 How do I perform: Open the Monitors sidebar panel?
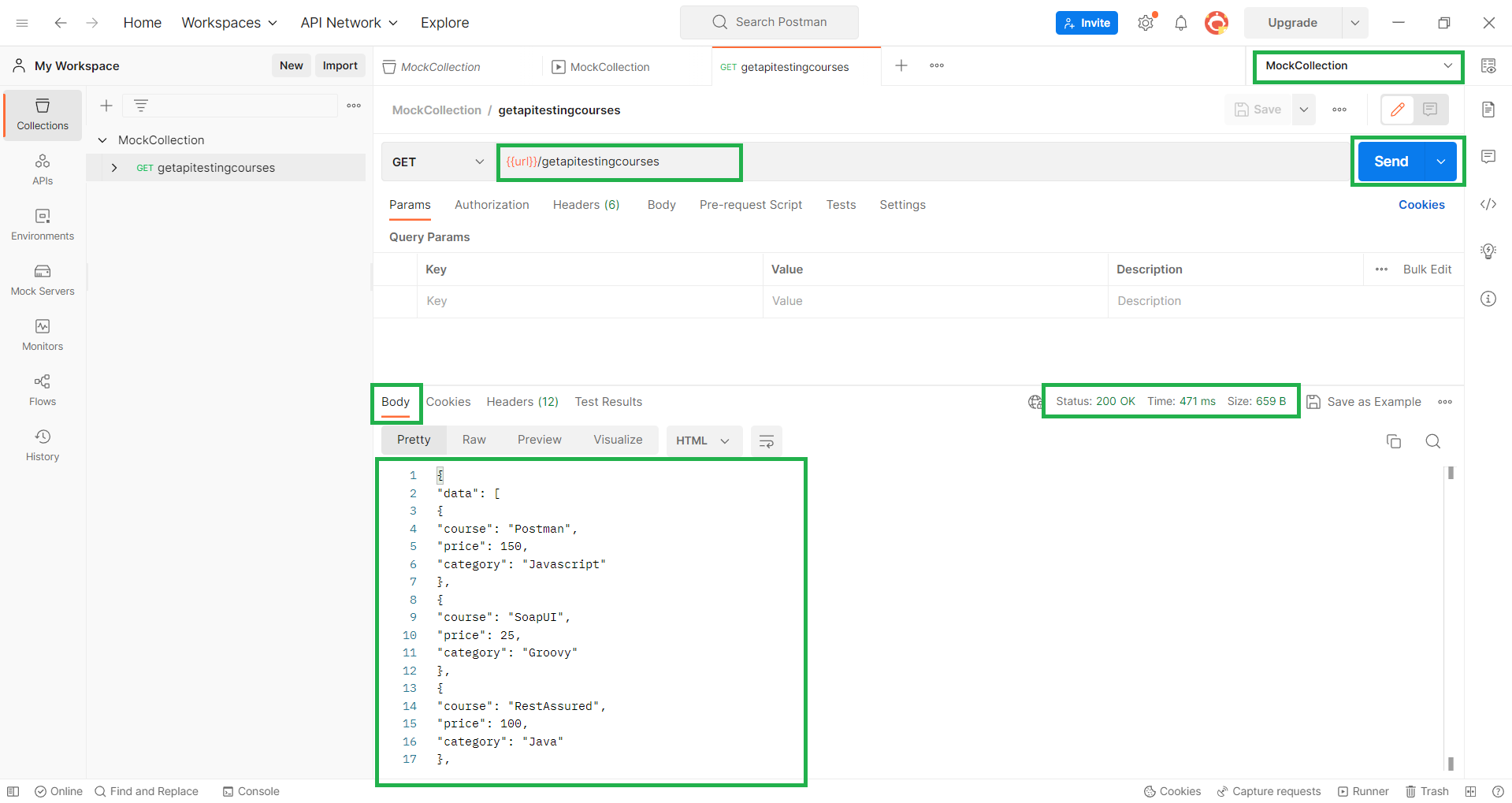43,335
